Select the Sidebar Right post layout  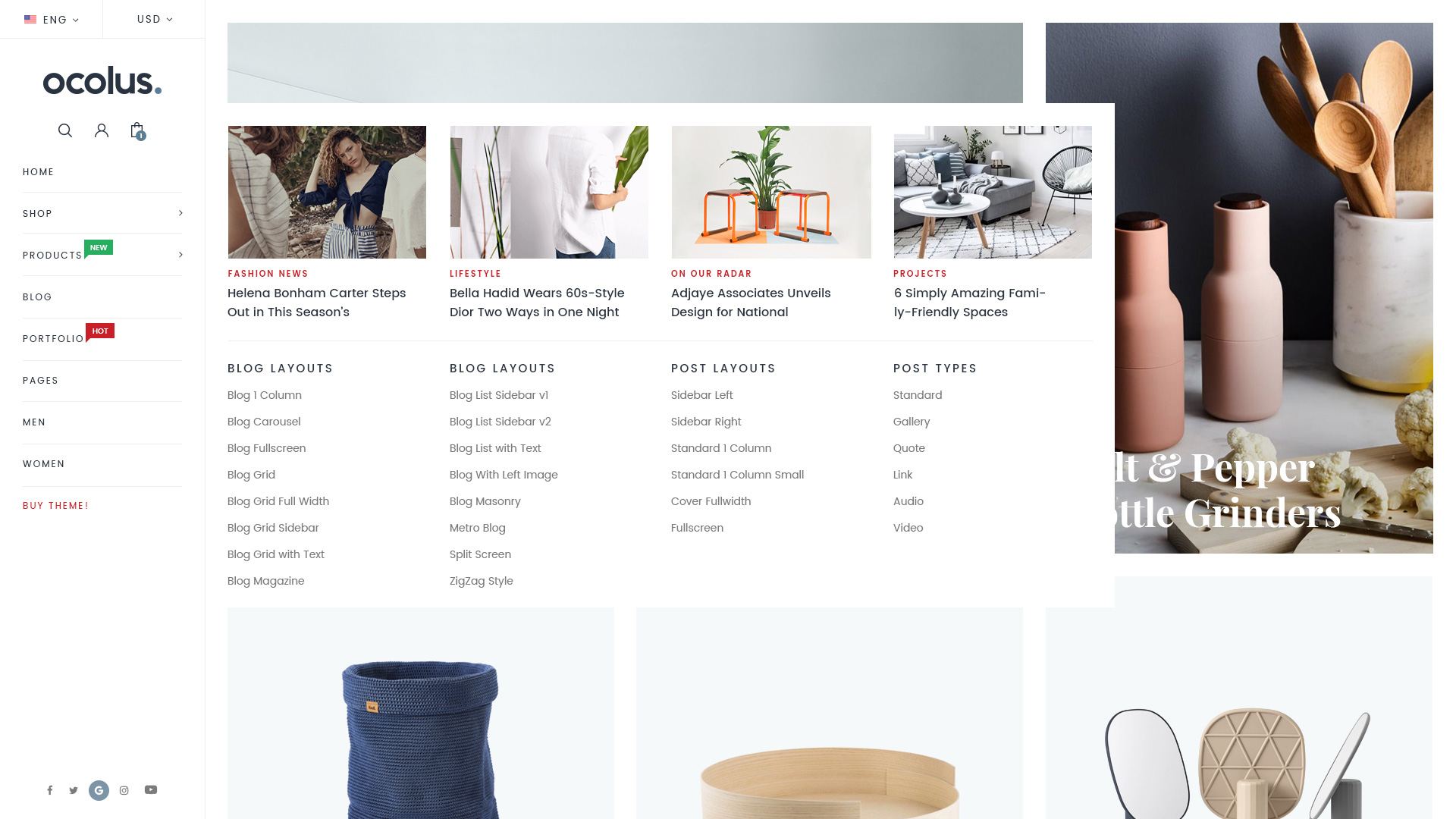706,422
